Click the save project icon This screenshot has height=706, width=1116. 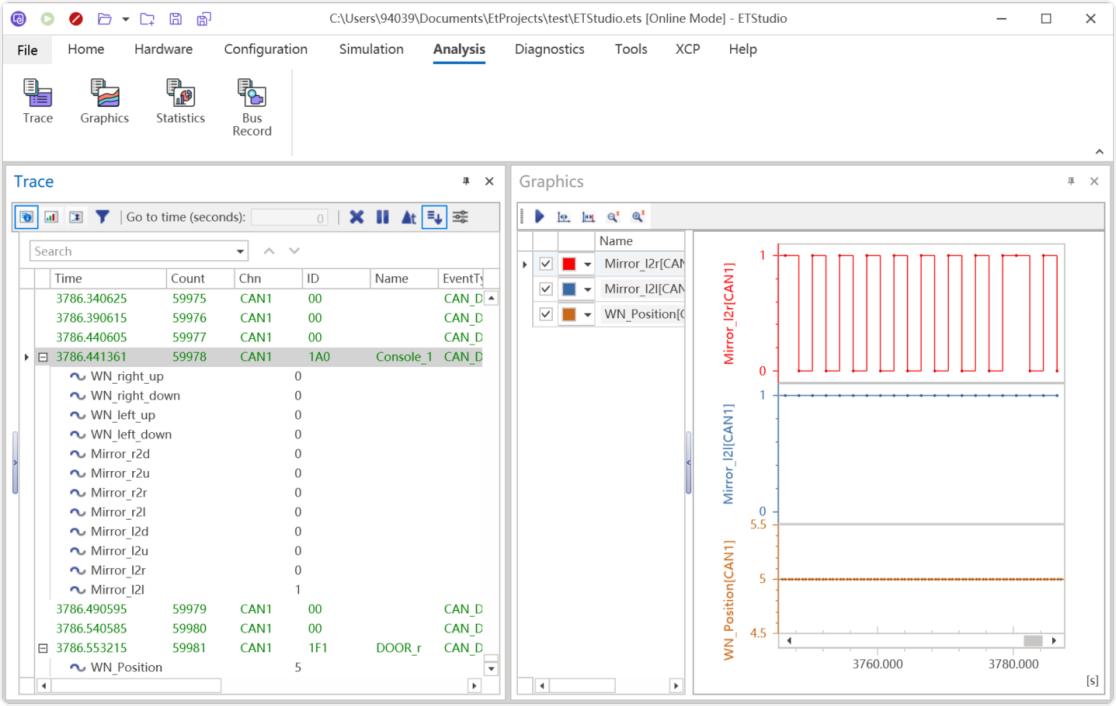(x=176, y=19)
